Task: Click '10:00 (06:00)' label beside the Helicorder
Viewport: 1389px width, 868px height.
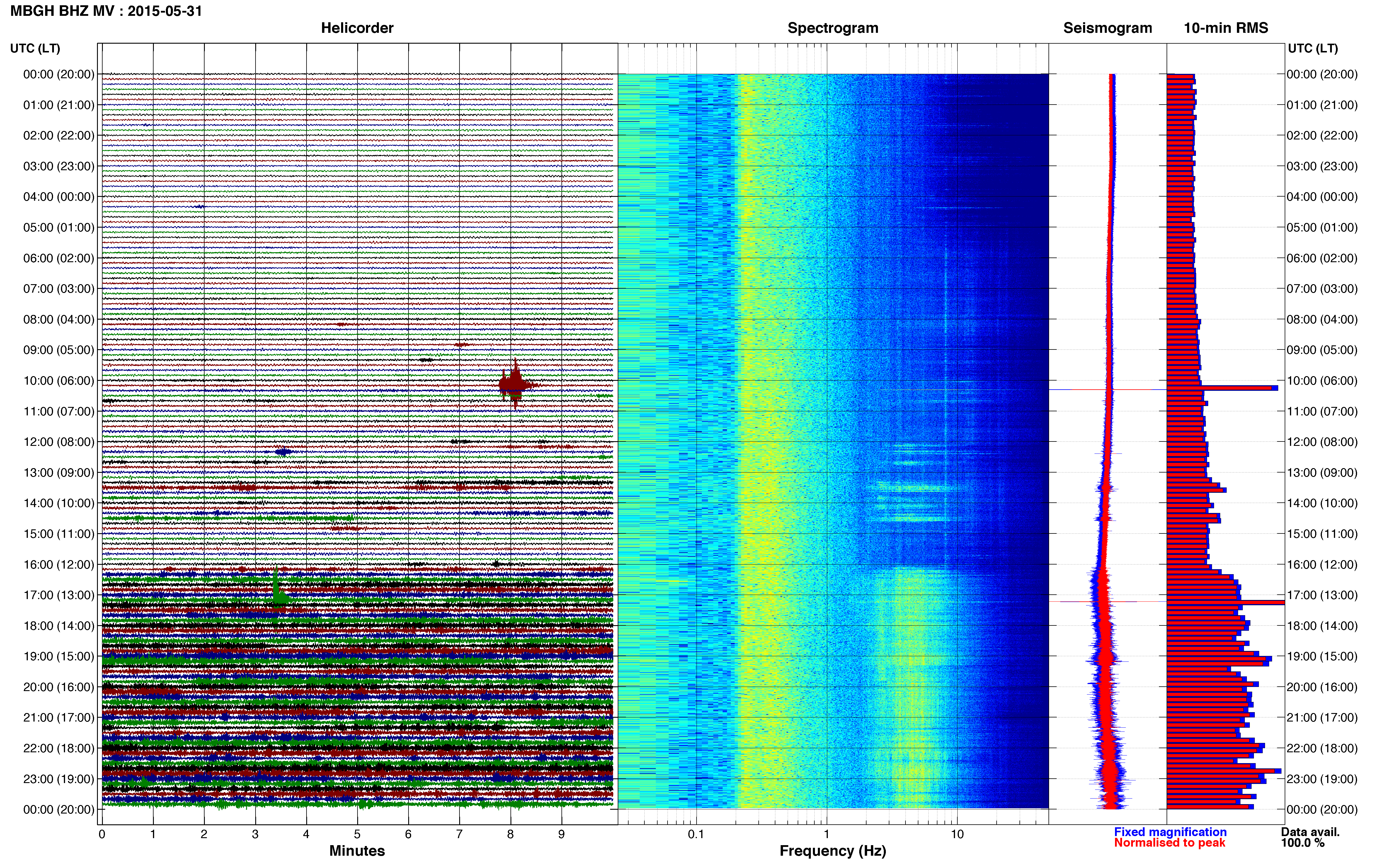Action: click(59, 381)
